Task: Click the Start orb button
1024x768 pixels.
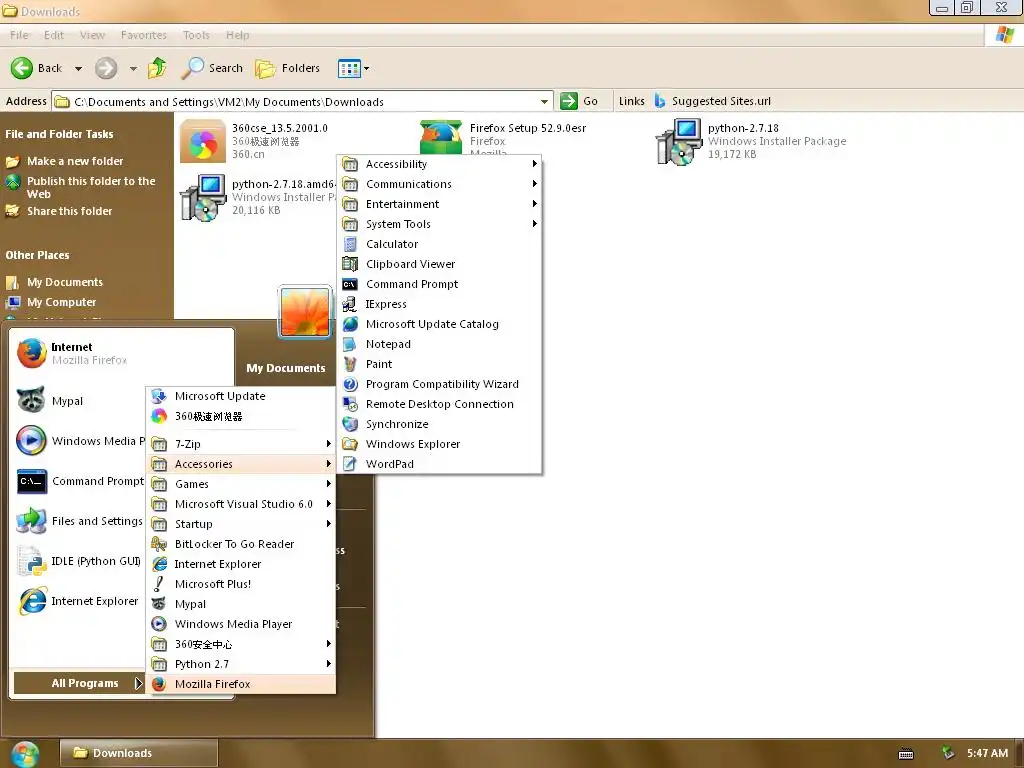Action: [x=25, y=754]
